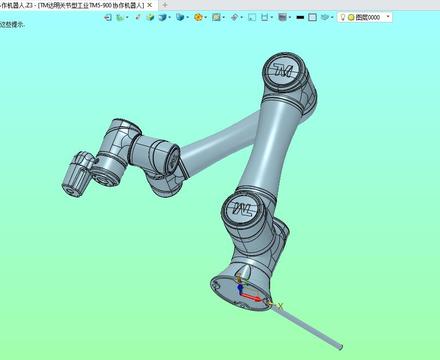Viewport: 440px width, 360px height.
Task: Click the exit icon at toolbar start
Action: (108, 17)
